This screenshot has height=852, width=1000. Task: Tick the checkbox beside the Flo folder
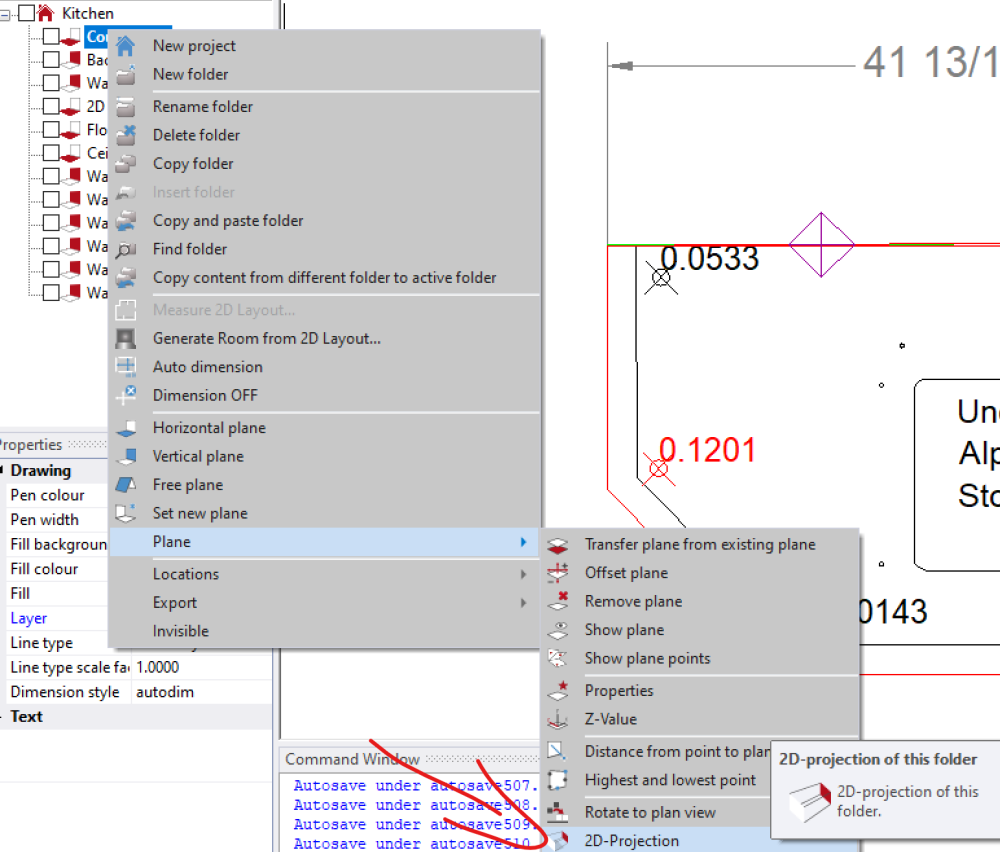coord(51,129)
